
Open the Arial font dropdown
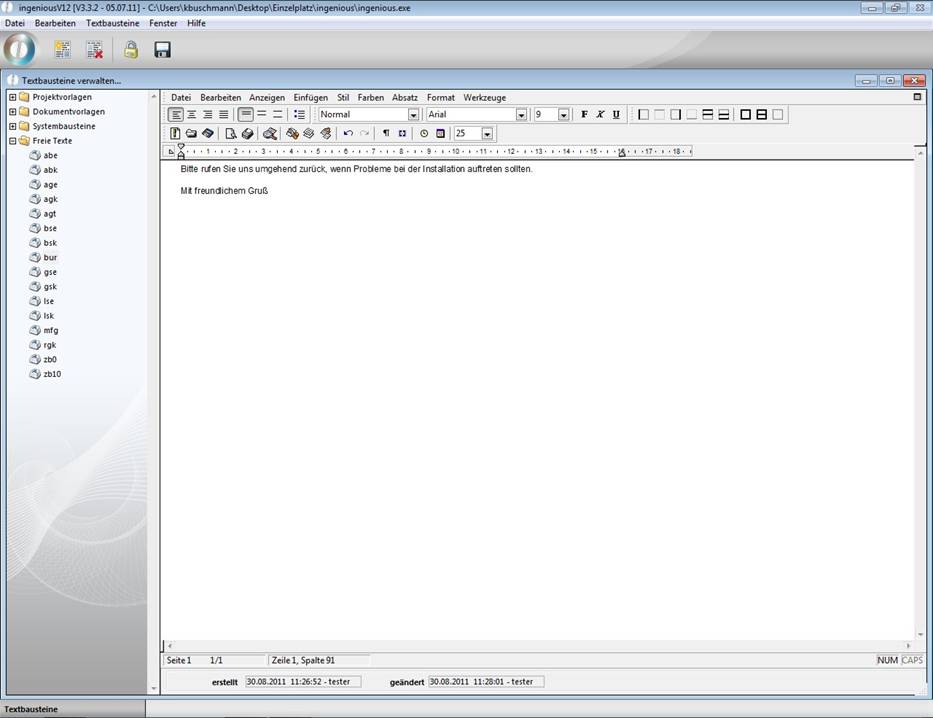(x=520, y=115)
